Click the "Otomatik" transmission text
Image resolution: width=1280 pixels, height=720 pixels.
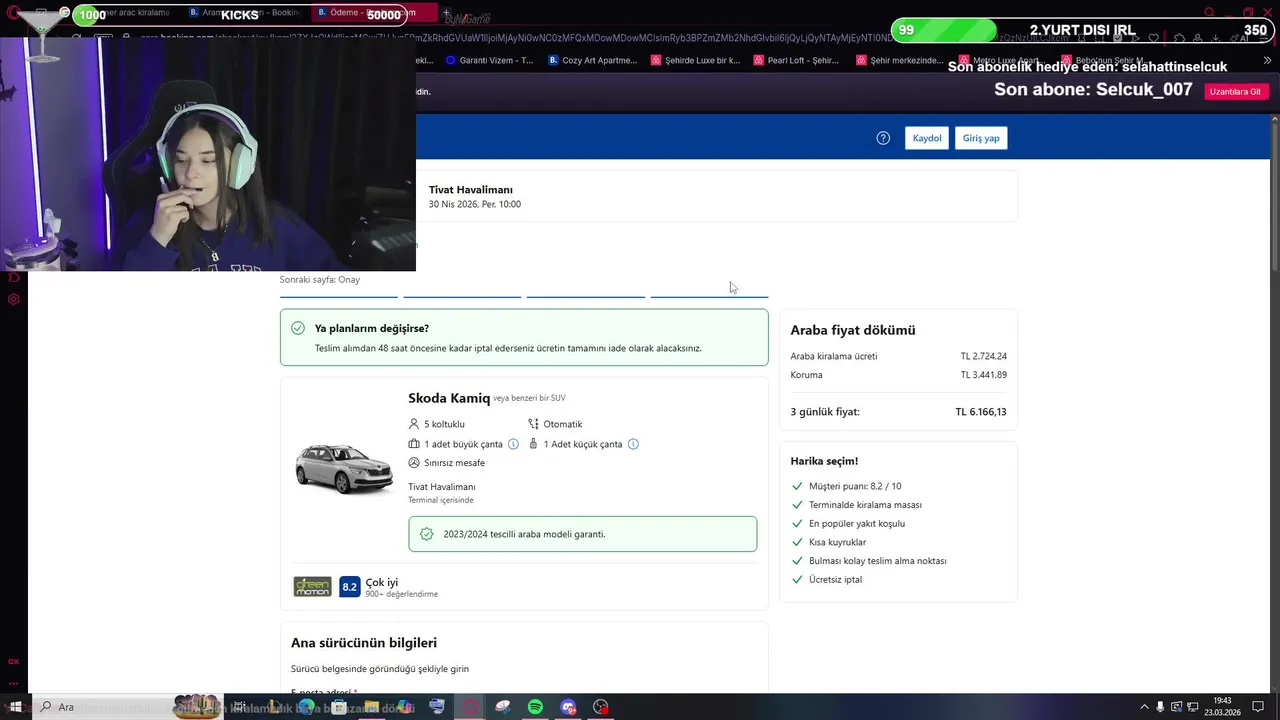point(563,424)
